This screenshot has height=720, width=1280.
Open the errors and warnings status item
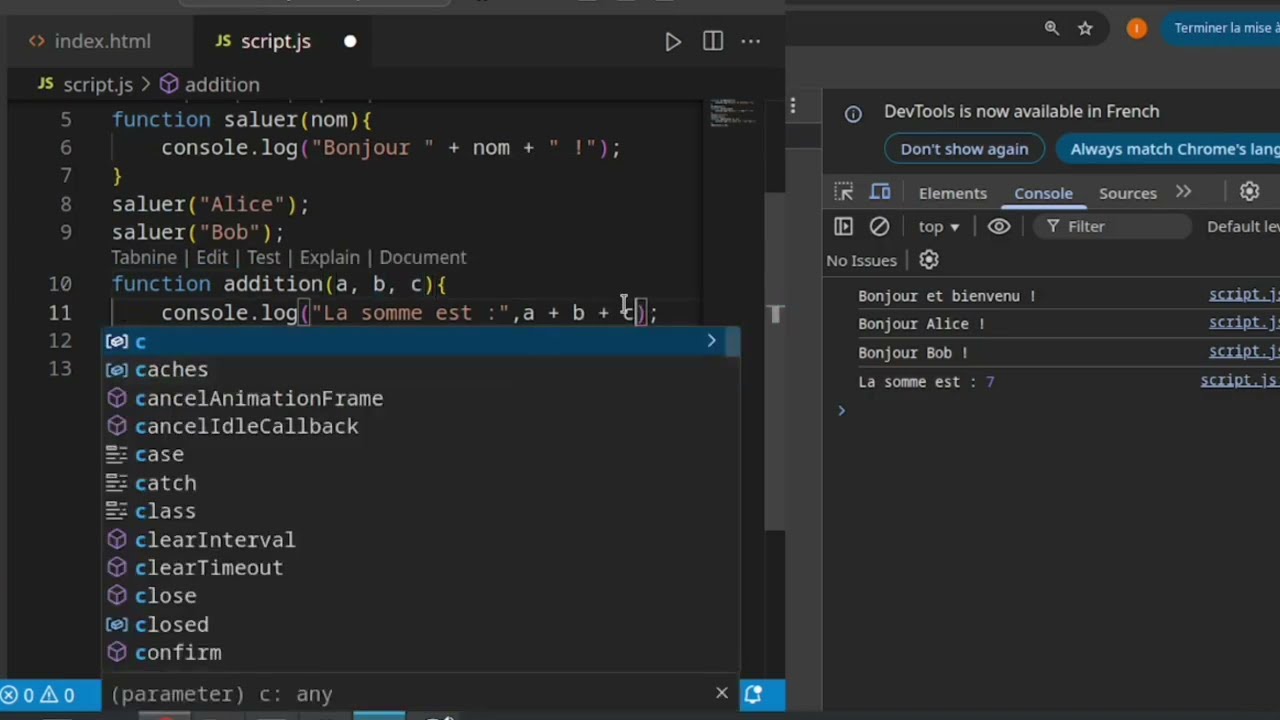click(x=37, y=694)
